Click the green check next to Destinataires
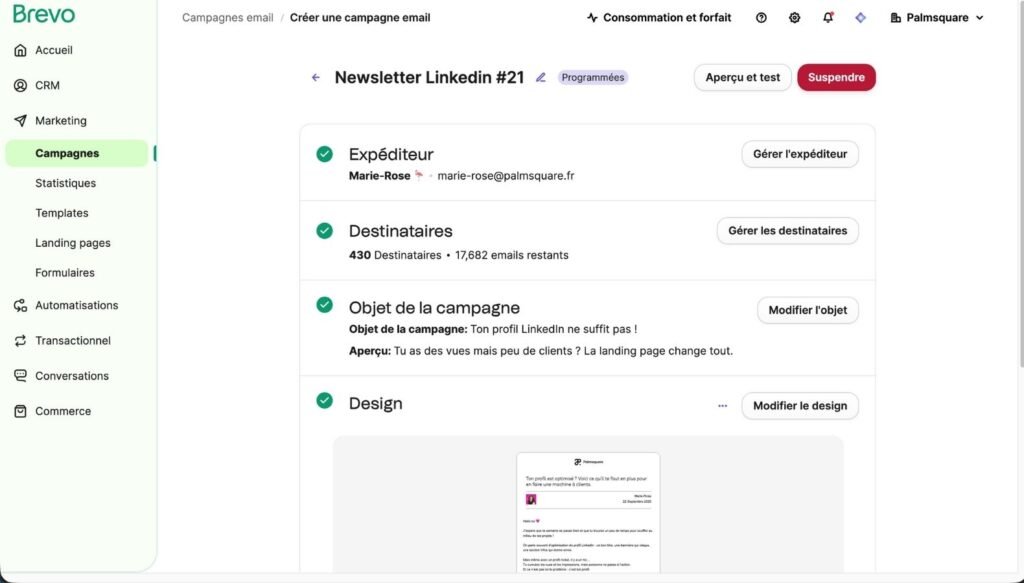 point(324,231)
